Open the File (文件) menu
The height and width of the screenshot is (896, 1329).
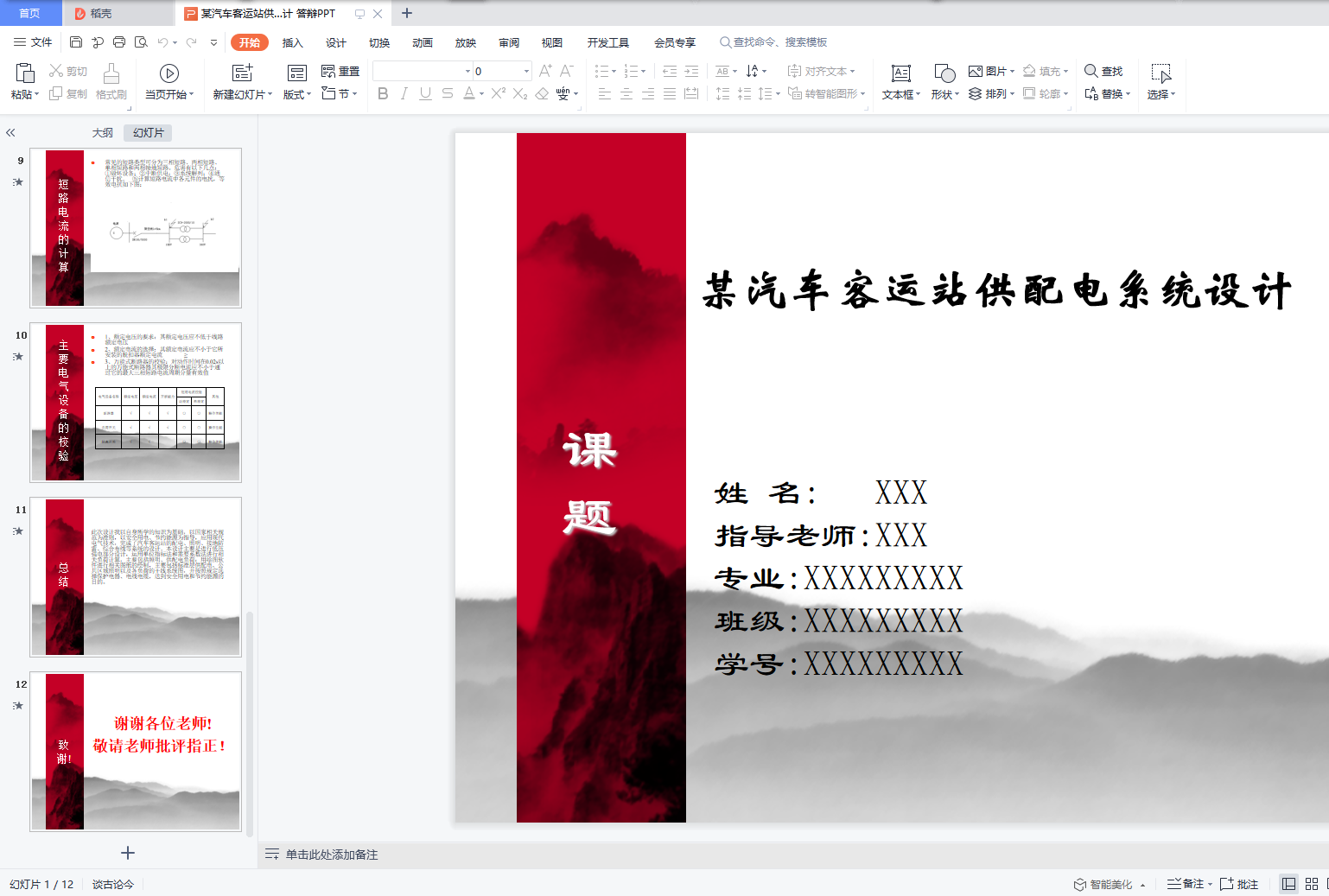click(33, 41)
